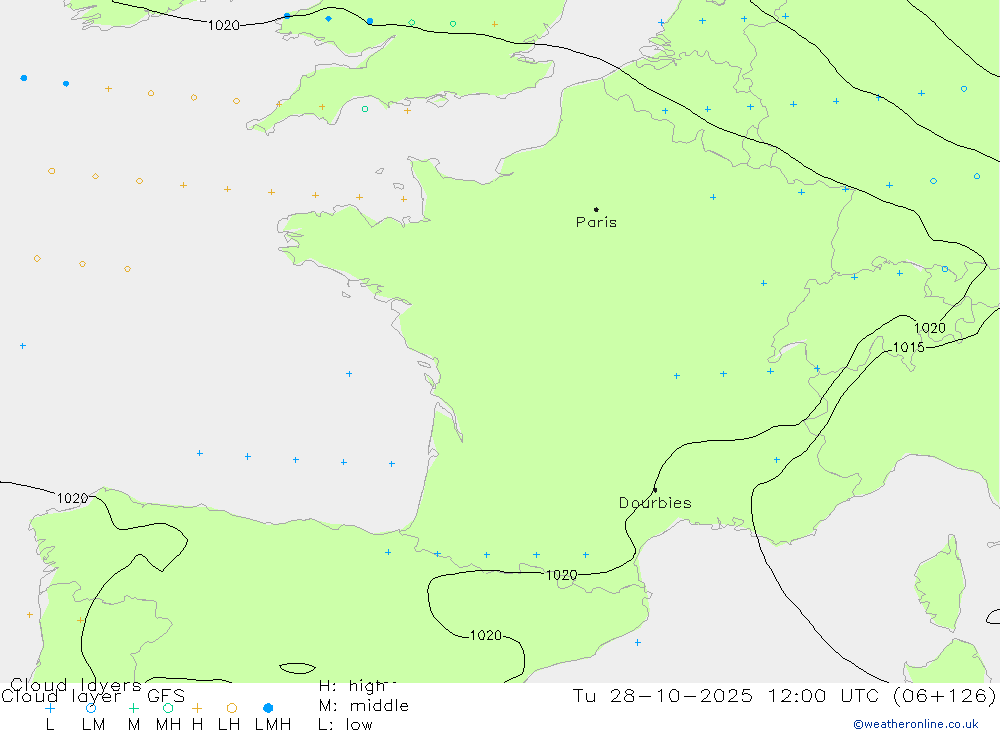Click the Paris city label
The image size is (1000, 733).
(x=596, y=222)
